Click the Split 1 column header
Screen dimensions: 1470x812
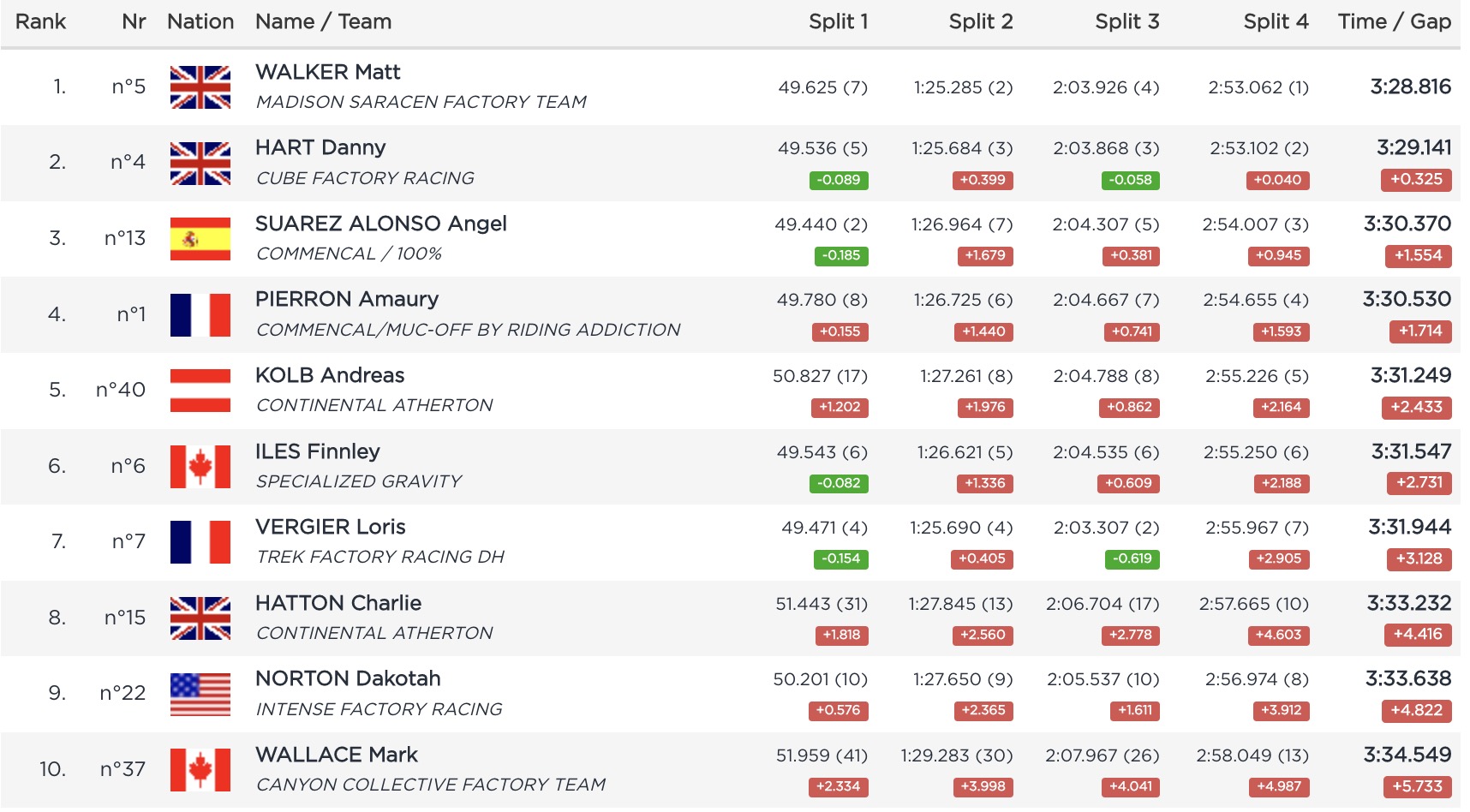(838, 21)
